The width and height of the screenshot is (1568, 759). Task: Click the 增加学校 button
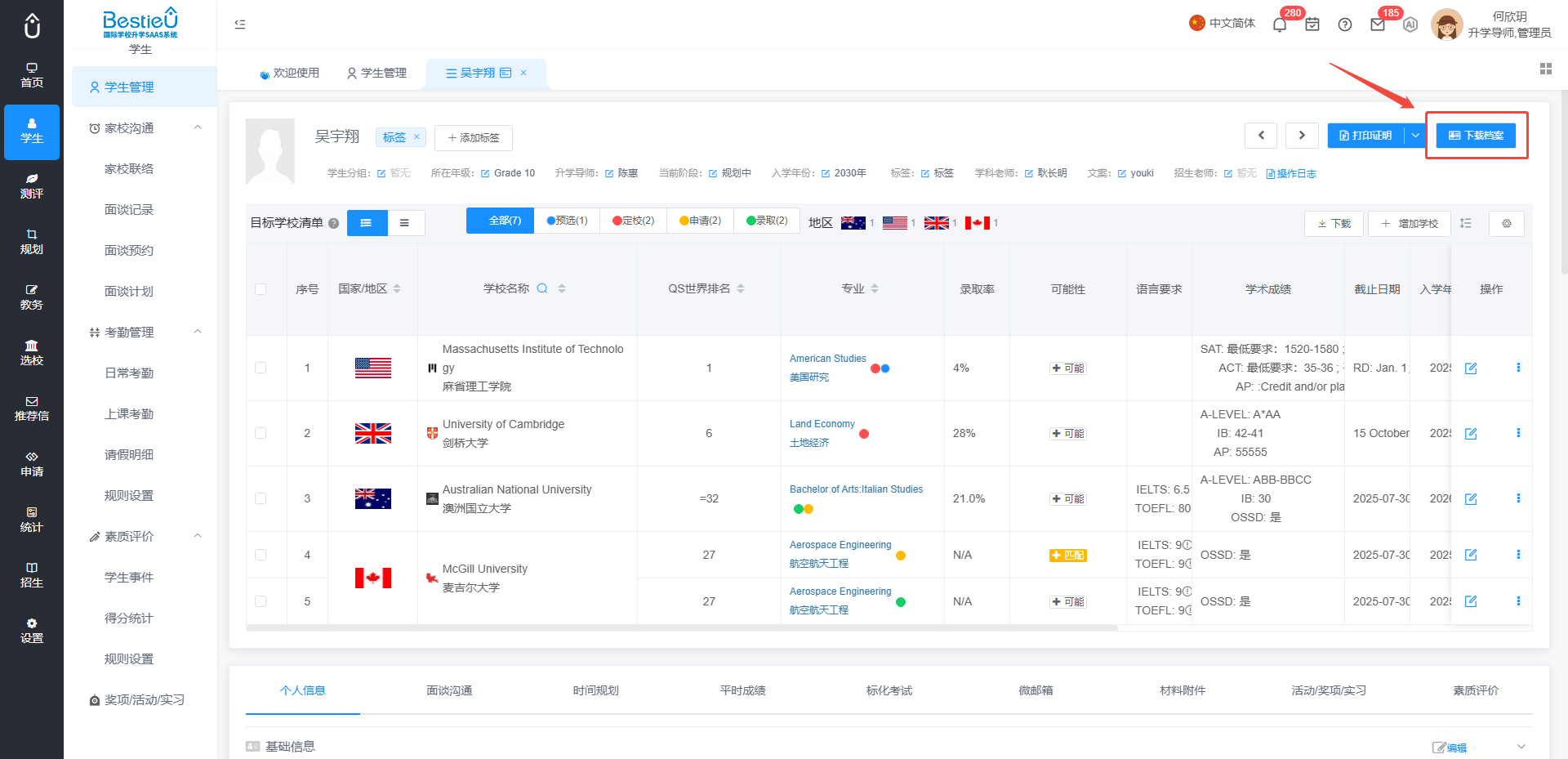(x=1410, y=223)
